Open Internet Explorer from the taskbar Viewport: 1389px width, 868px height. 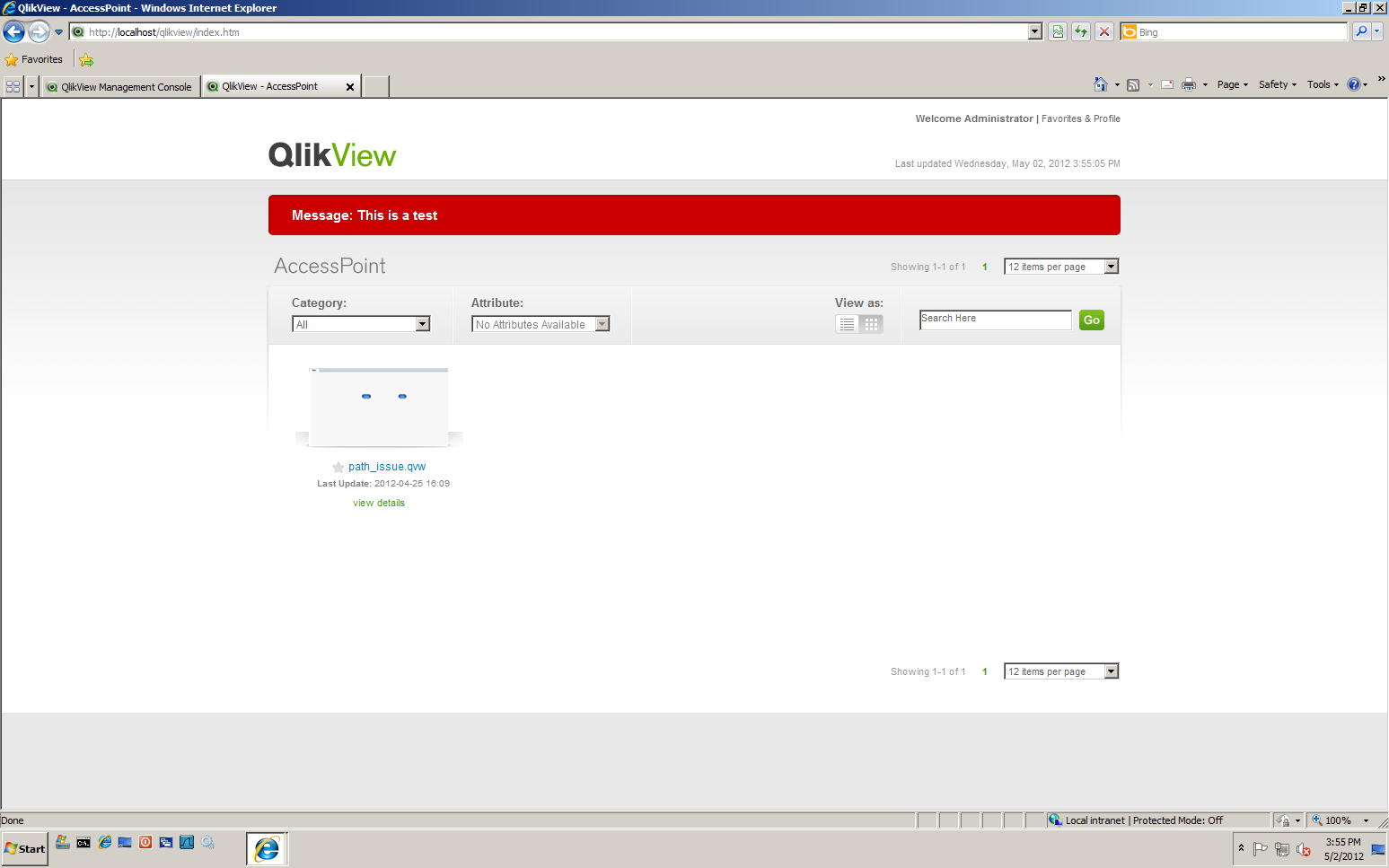click(266, 848)
